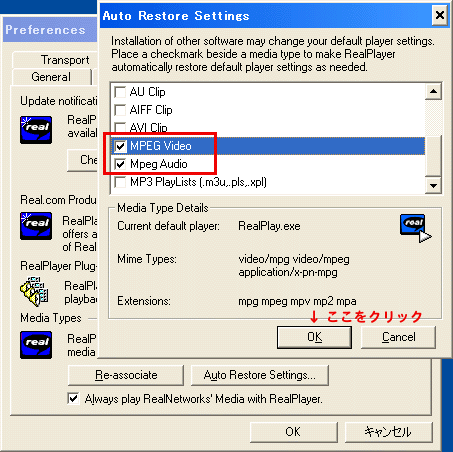
Task: Click OK in the Preferences window
Action: tap(293, 432)
